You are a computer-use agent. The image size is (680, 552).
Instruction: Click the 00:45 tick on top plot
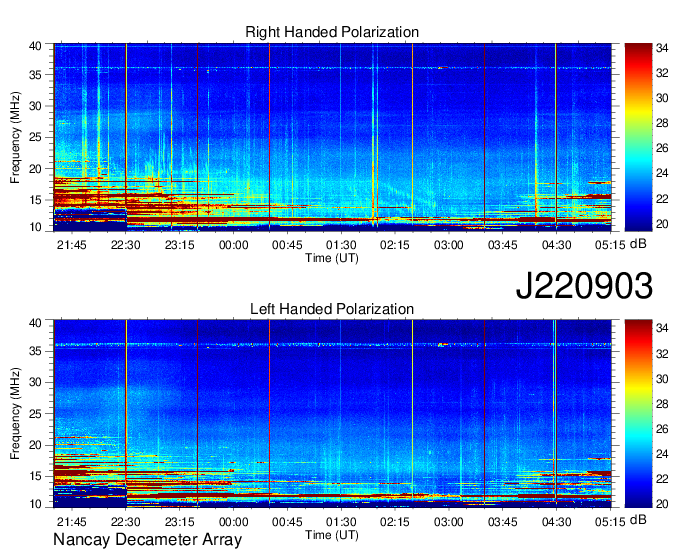(x=287, y=245)
